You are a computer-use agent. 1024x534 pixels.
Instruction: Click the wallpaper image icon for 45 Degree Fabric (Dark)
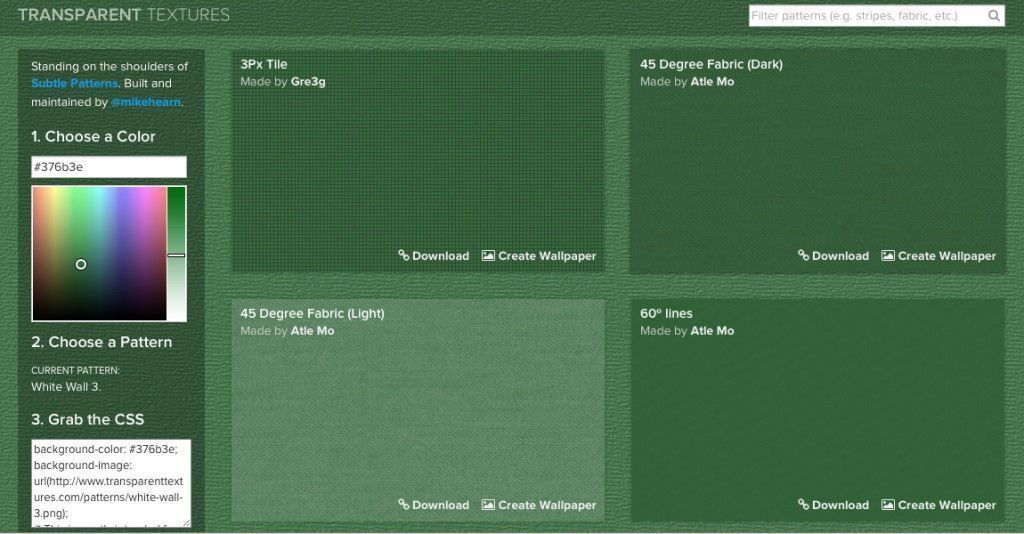(x=888, y=255)
